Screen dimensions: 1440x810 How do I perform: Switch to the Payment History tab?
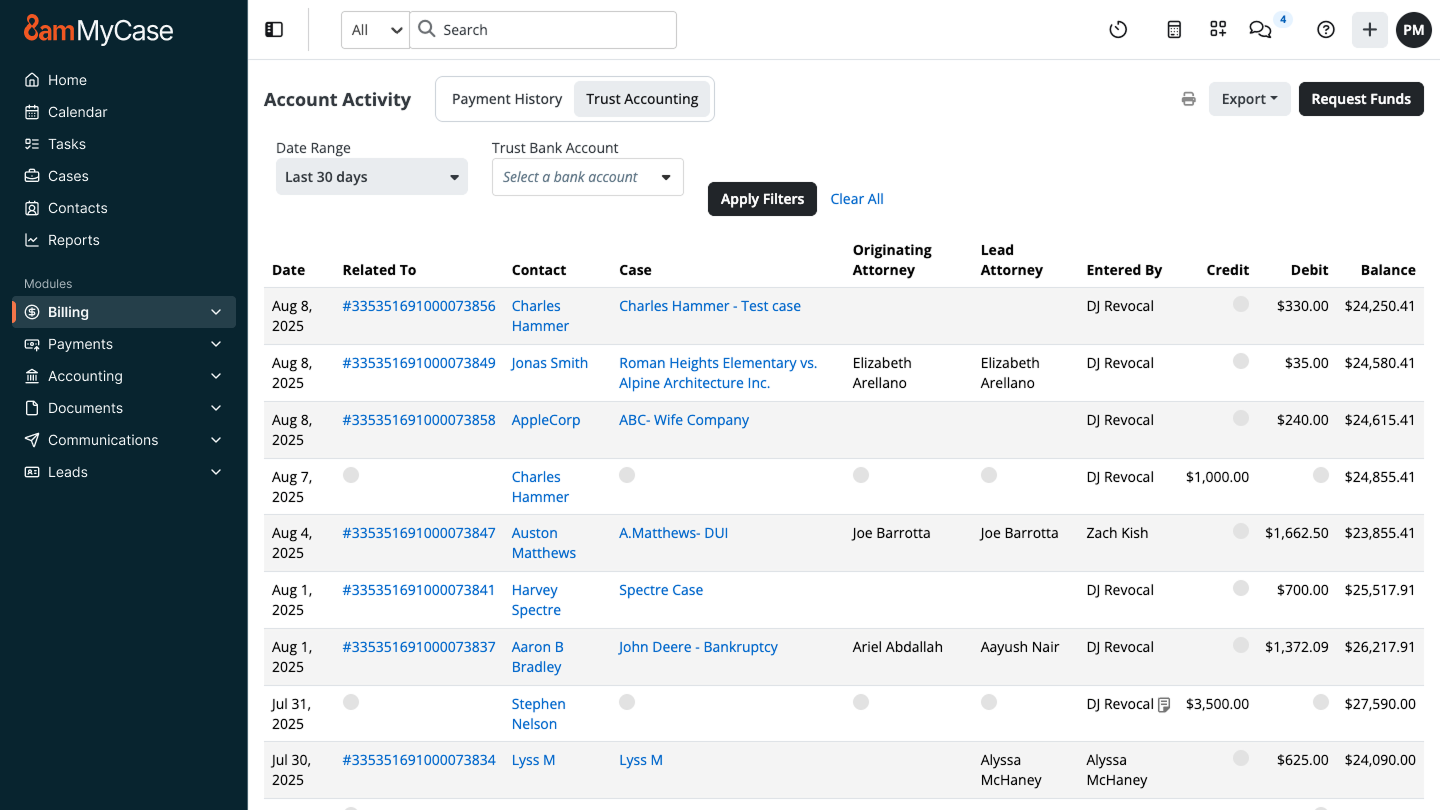(x=506, y=98)
